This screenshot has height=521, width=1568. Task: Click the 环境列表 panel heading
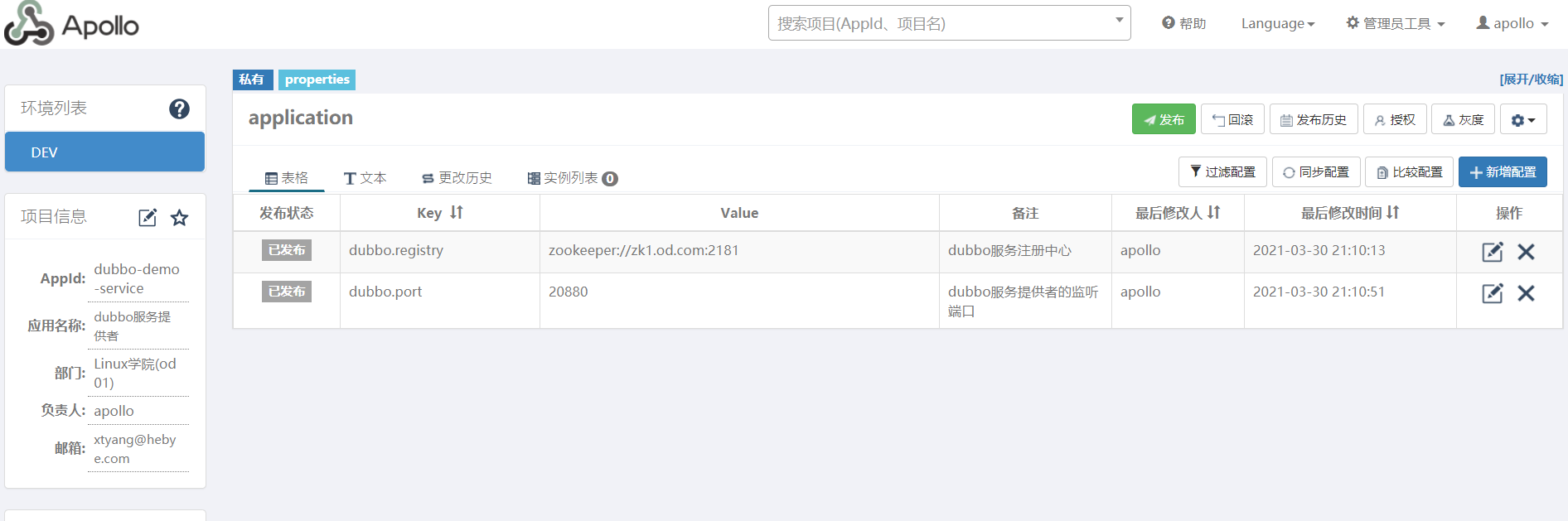click(54, 109)
